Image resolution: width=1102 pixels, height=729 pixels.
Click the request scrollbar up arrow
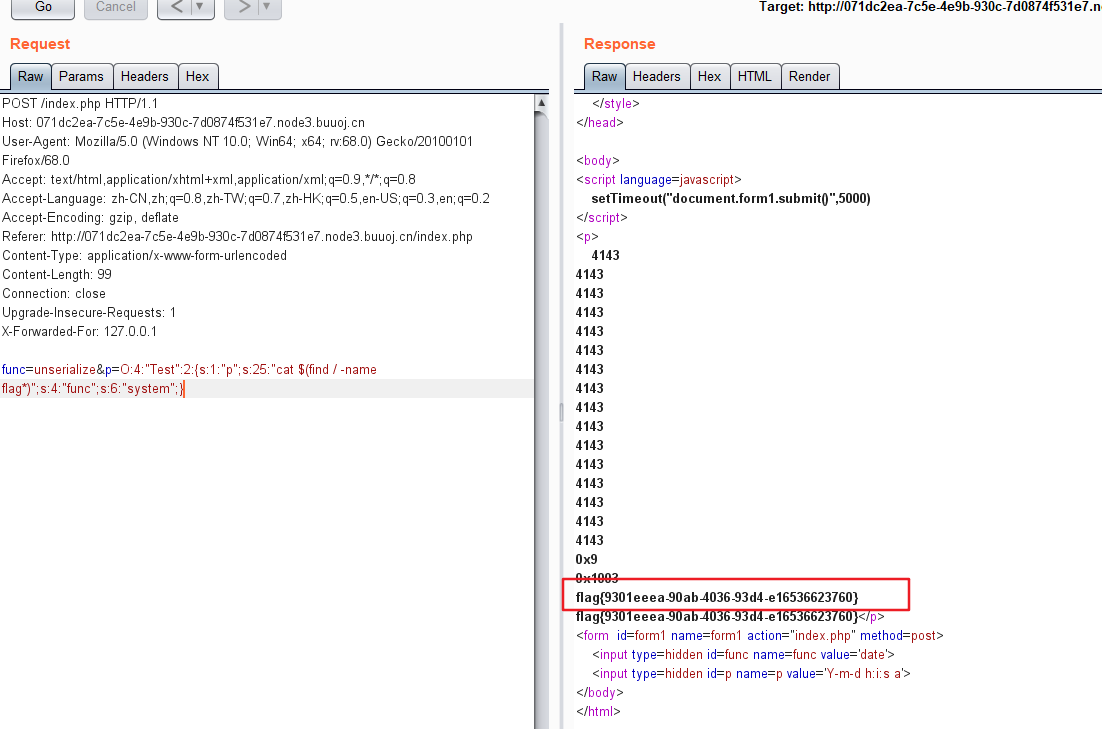541,103
